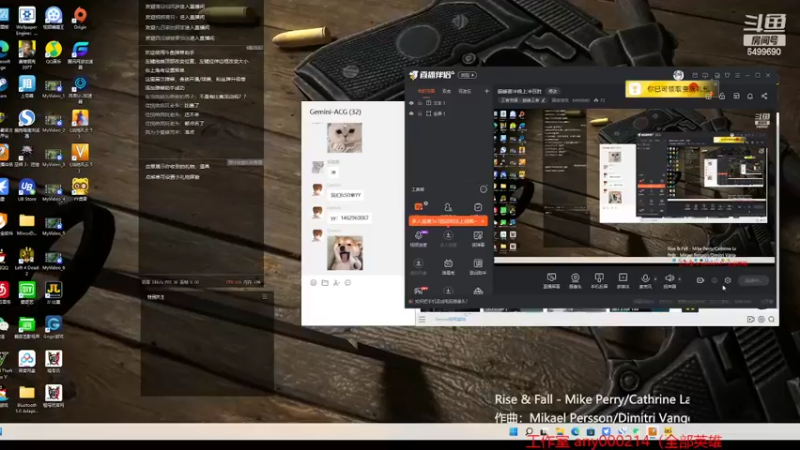Image resolution: width=800 pixels, height=450 pixels.
Task: Click screen capture source button in streaming toolbar
Action: pos(551,280)
